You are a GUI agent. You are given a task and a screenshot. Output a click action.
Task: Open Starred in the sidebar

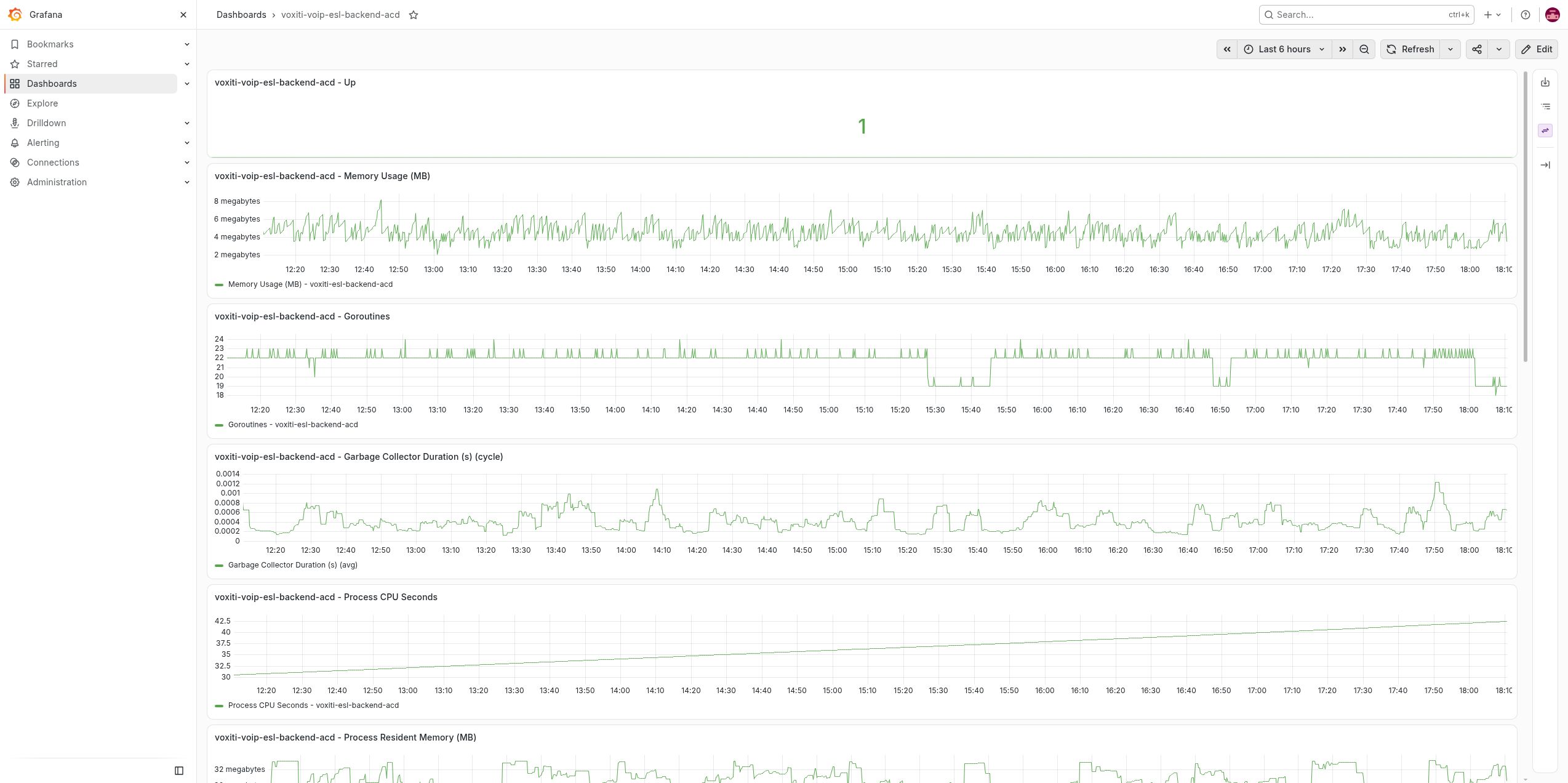[42, 64]
